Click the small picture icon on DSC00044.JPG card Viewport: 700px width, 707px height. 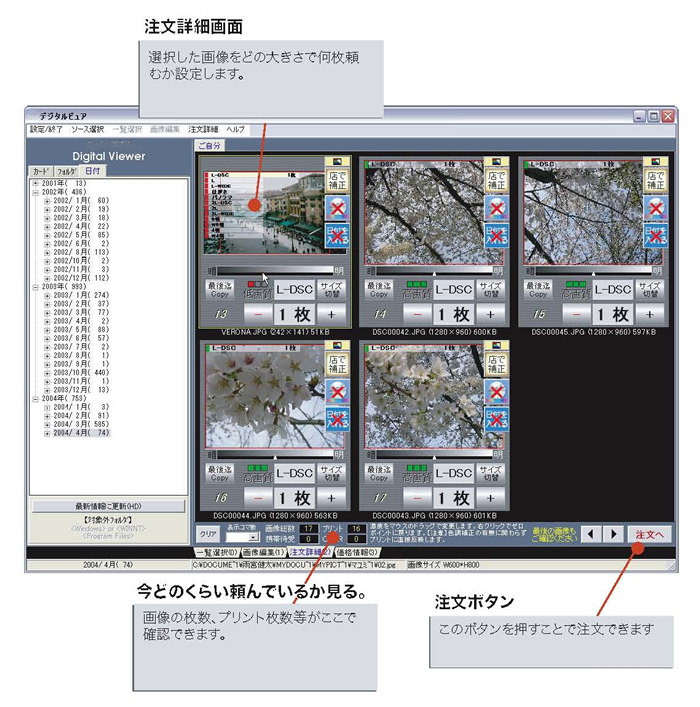(337, 345)
